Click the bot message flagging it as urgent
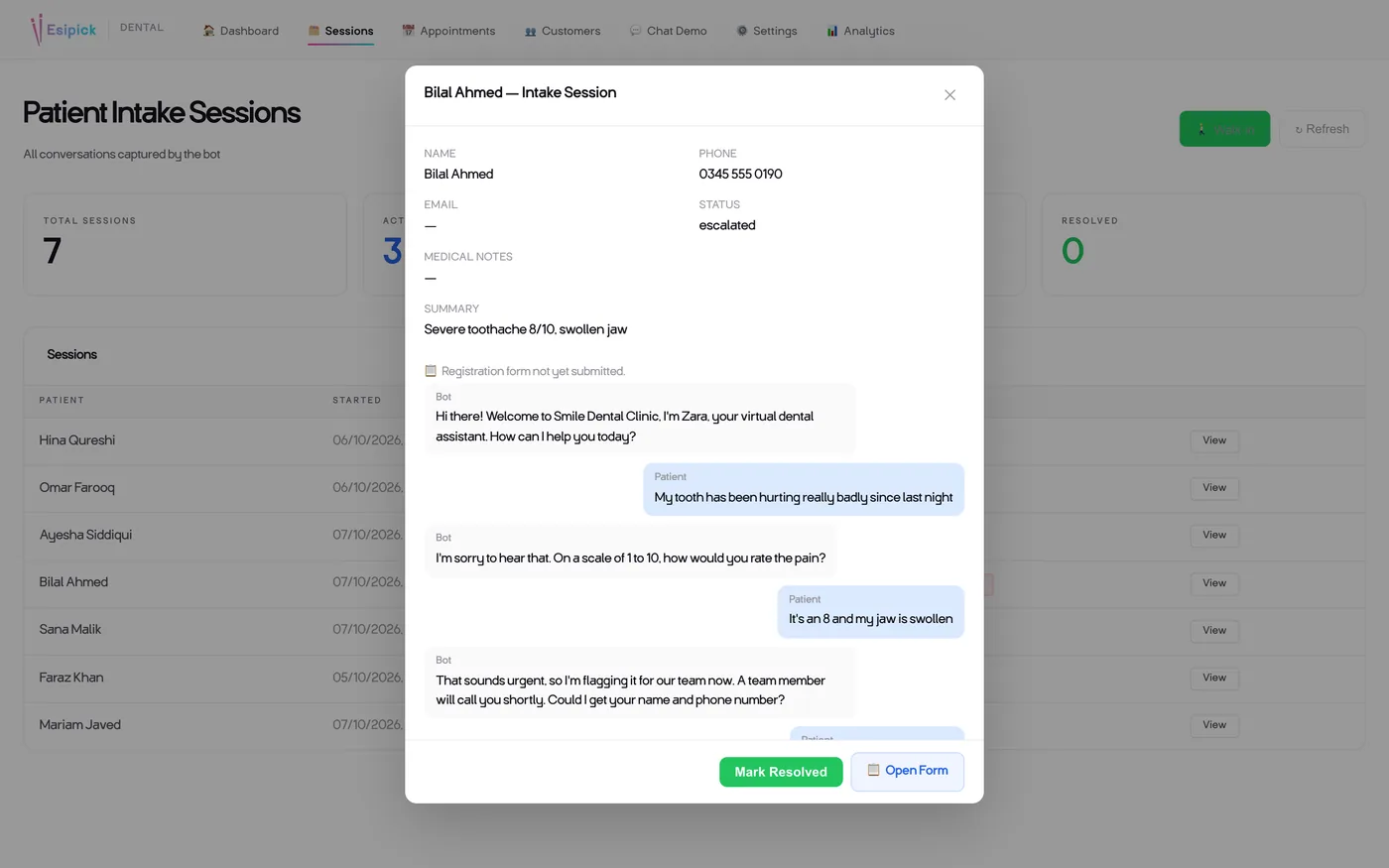 tap(639, 682)
